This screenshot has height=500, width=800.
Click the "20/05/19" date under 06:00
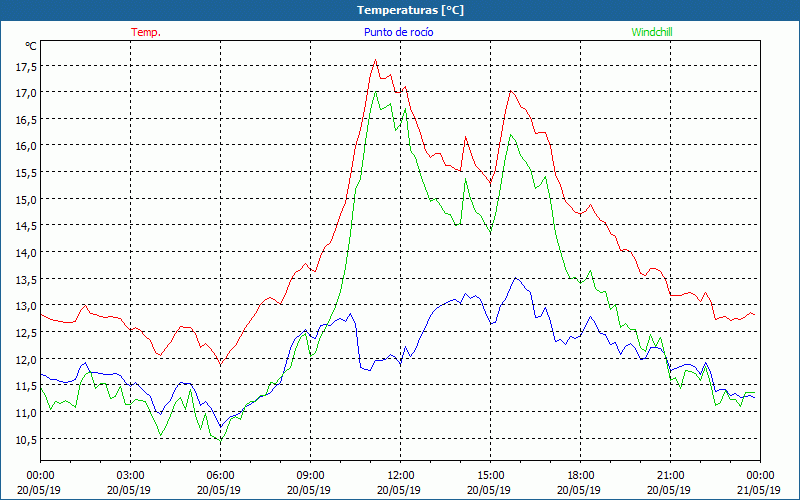[x=219, y=490]
